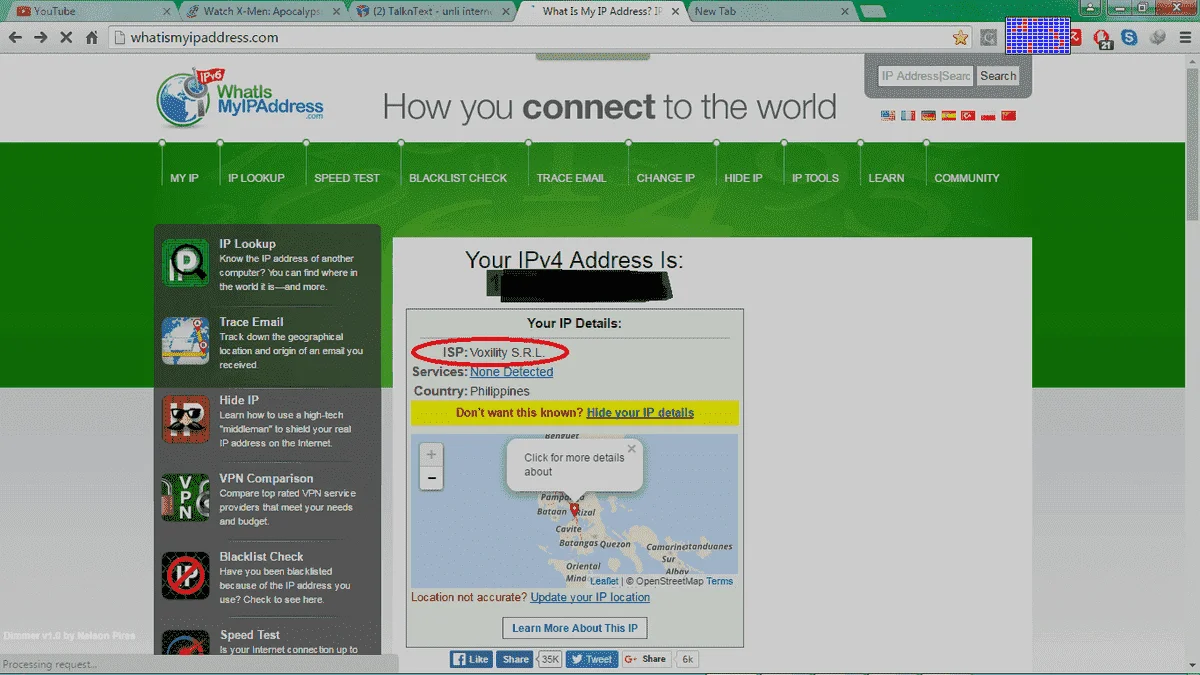
Task: Switch to the New Tab tab
Action: click(x=770, y=11)
